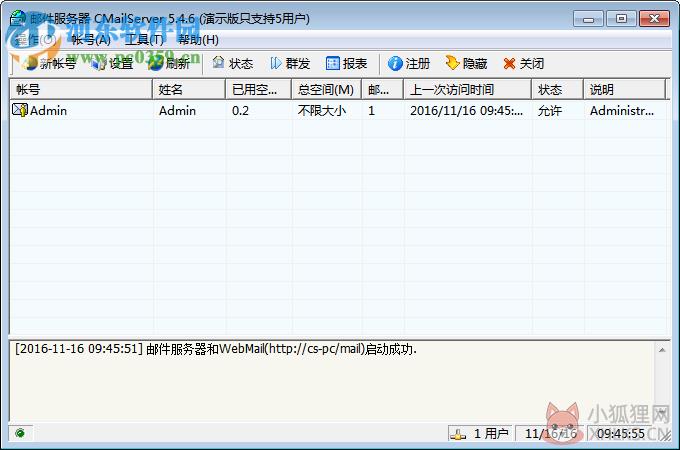Open 设置 settings from the toolbar
The width and height of the screenshot is (680, 450).
(112, 64)
